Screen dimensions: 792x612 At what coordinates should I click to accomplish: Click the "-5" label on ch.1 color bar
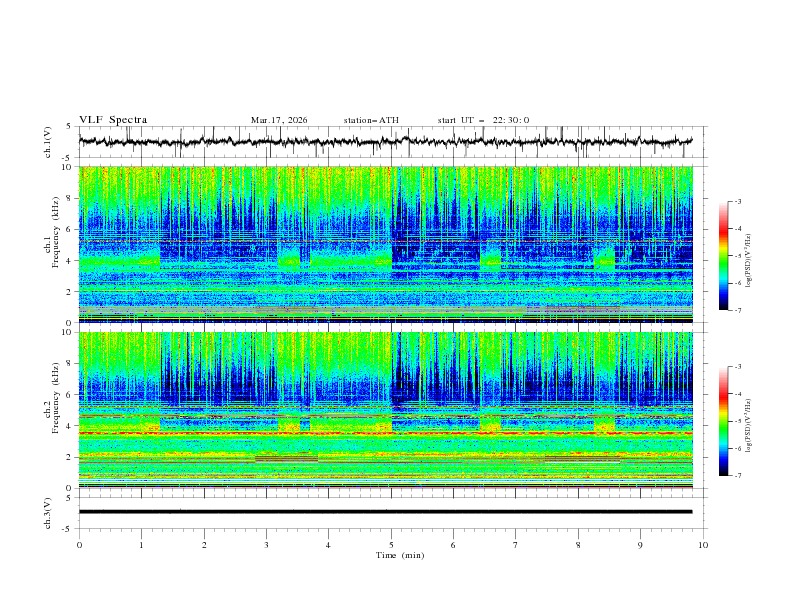737,256
